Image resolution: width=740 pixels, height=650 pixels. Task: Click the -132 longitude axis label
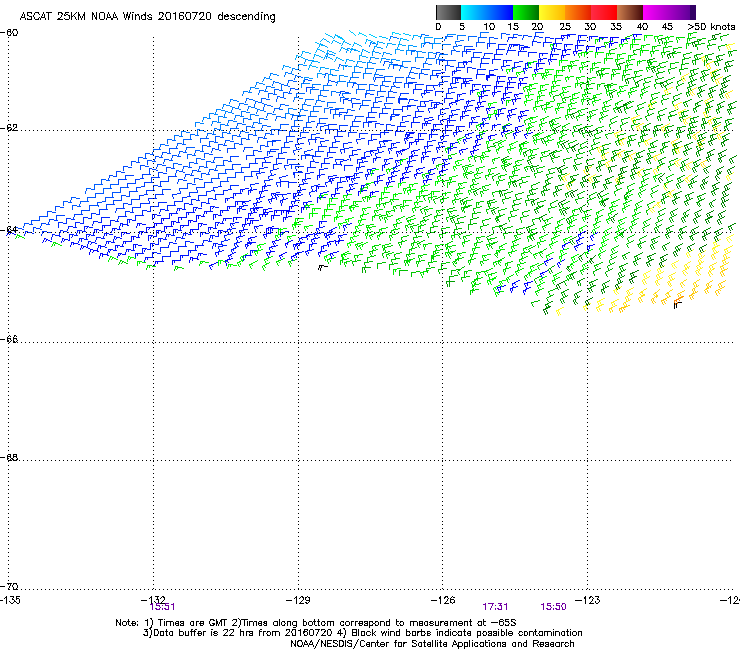[x=153, y=599]
